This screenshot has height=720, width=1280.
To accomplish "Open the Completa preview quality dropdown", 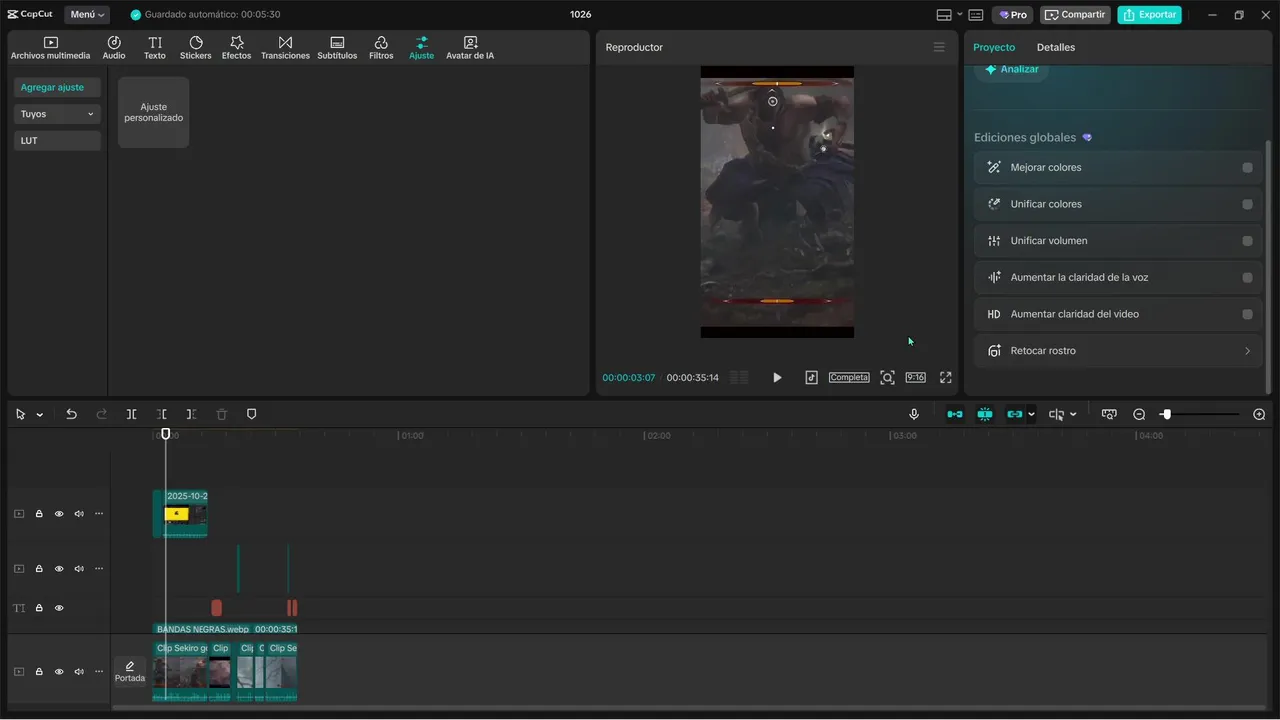I will pos(849,378).
